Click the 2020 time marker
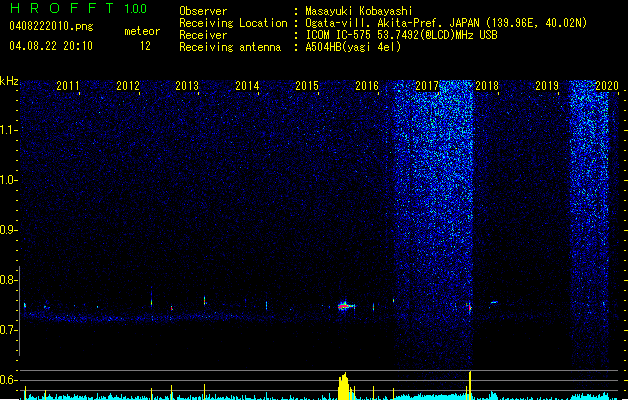629x400 pixels. tap(607, 86)
